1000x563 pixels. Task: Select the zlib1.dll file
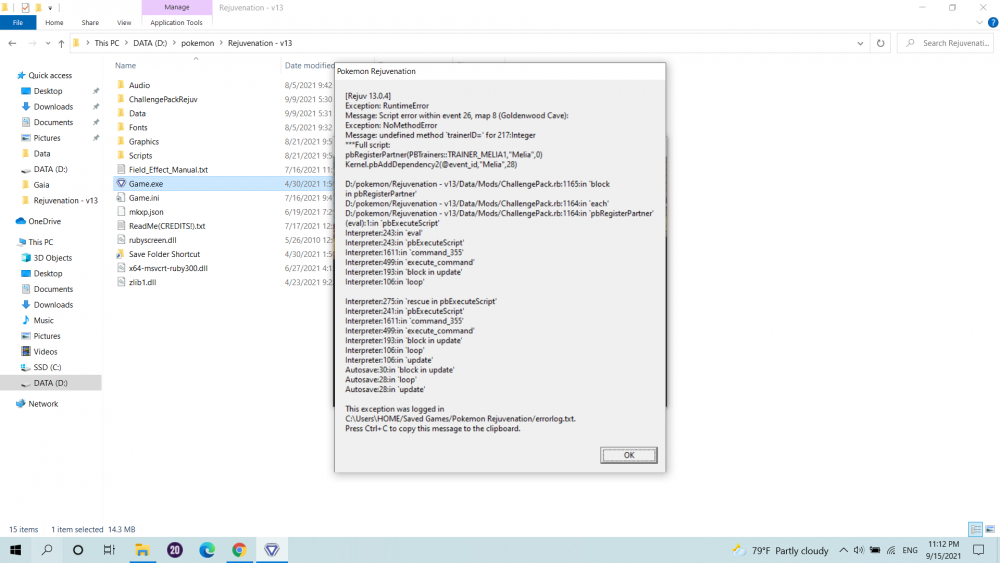(x=142, y=282)
